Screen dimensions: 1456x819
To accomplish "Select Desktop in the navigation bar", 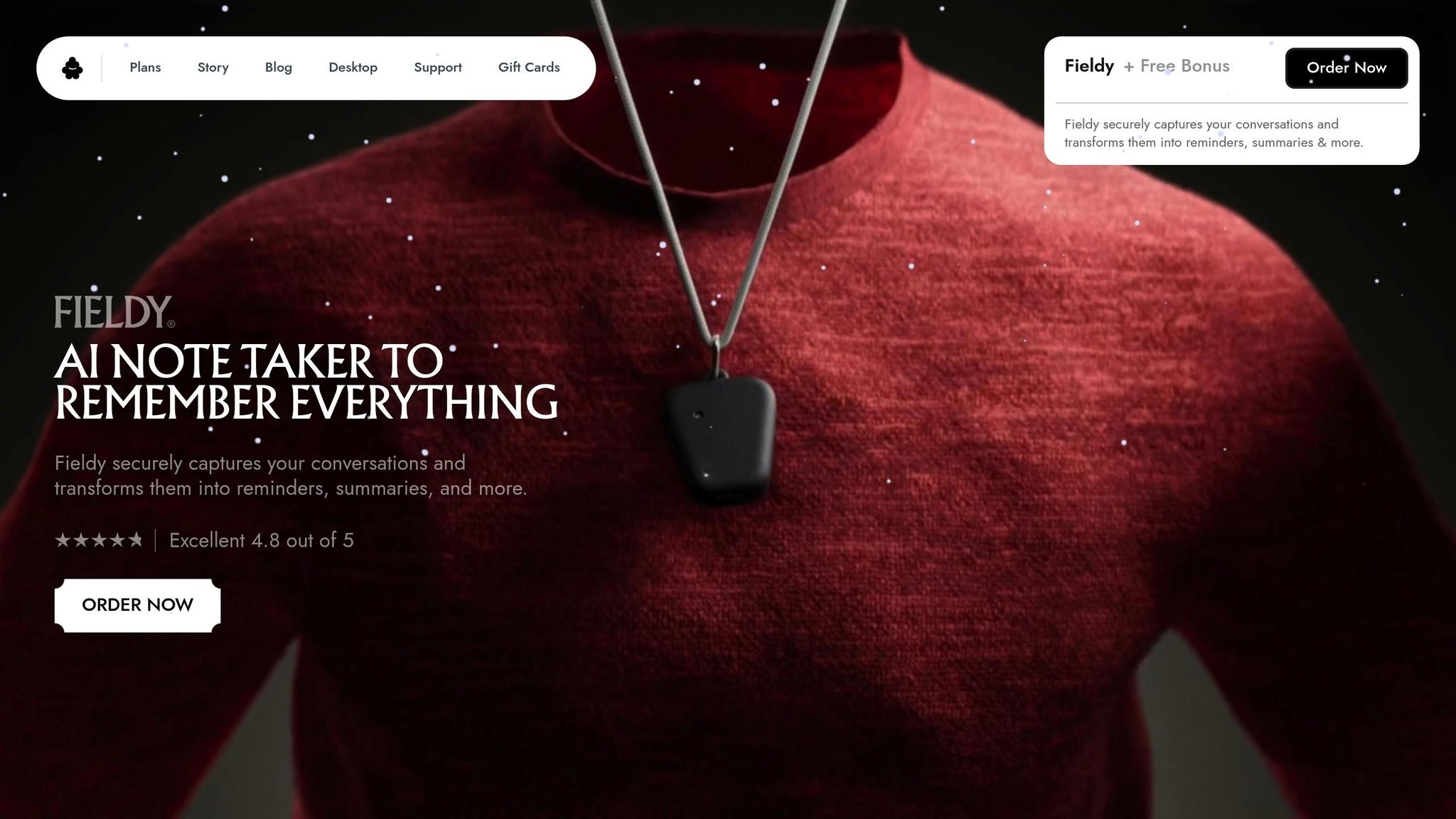I will pyautogui.click(x=353, y=68).
